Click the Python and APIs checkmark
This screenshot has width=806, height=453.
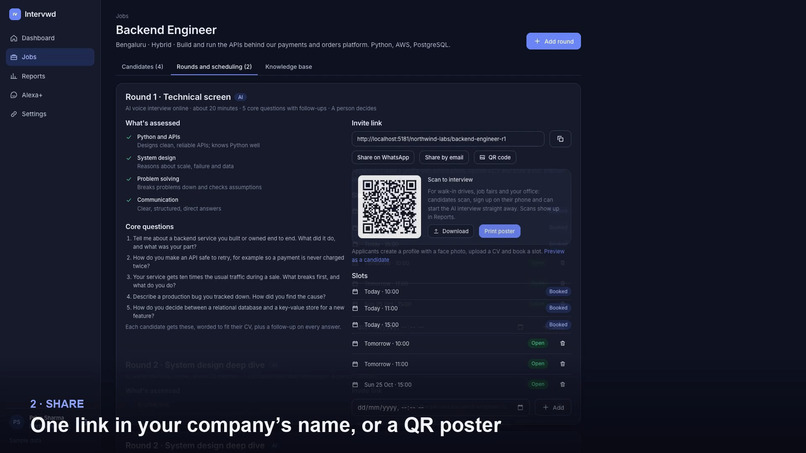coord(129,137)
